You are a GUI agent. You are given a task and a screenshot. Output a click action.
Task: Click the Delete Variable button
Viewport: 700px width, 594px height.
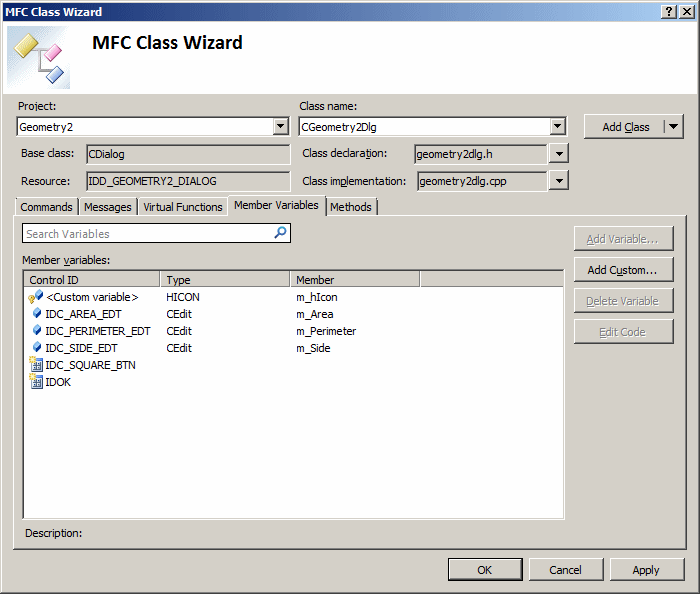pos(623,301)
